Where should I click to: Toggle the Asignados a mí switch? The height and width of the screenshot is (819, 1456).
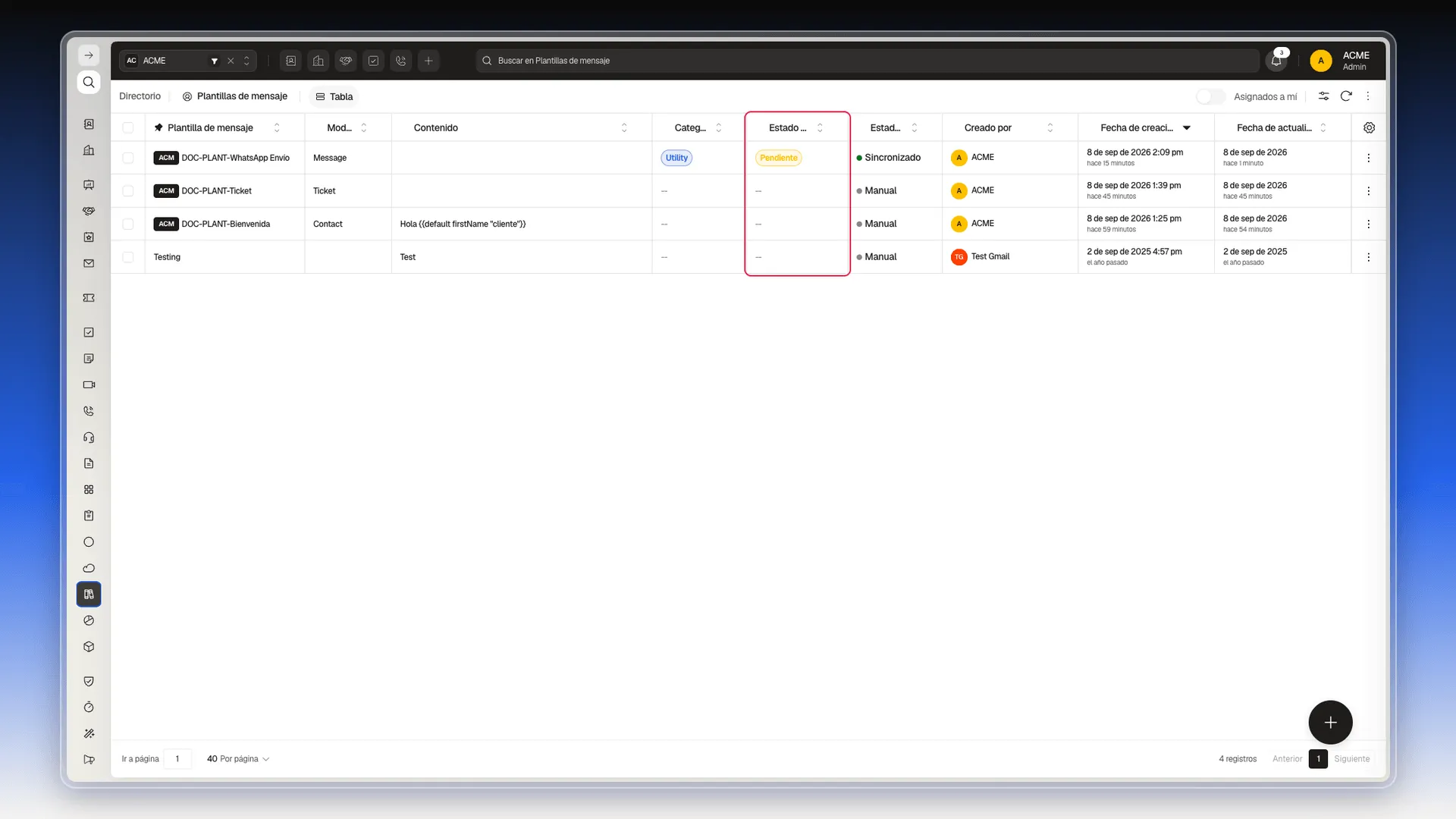pos(1210,96)
